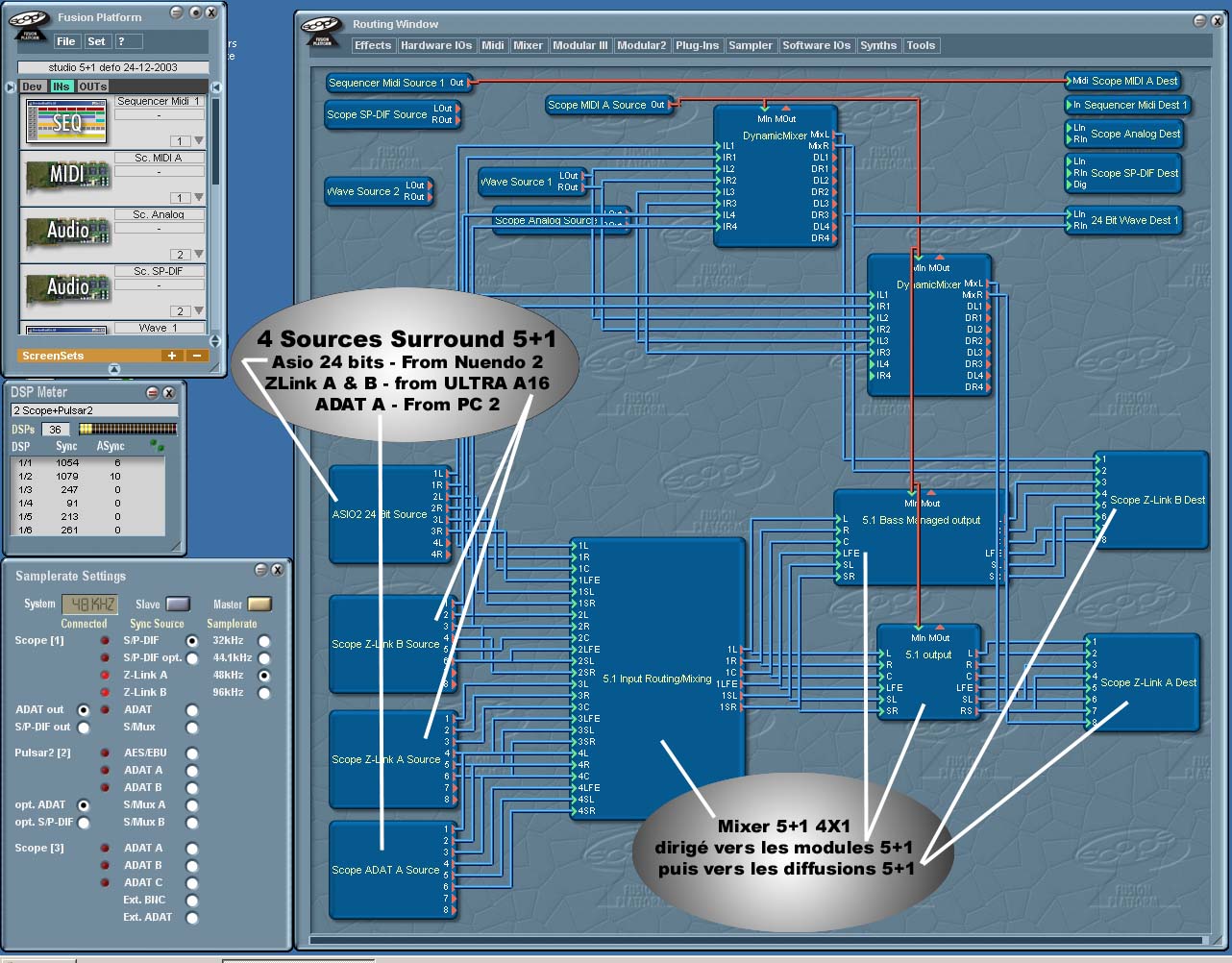Open the Synths menu

[878, 45]
